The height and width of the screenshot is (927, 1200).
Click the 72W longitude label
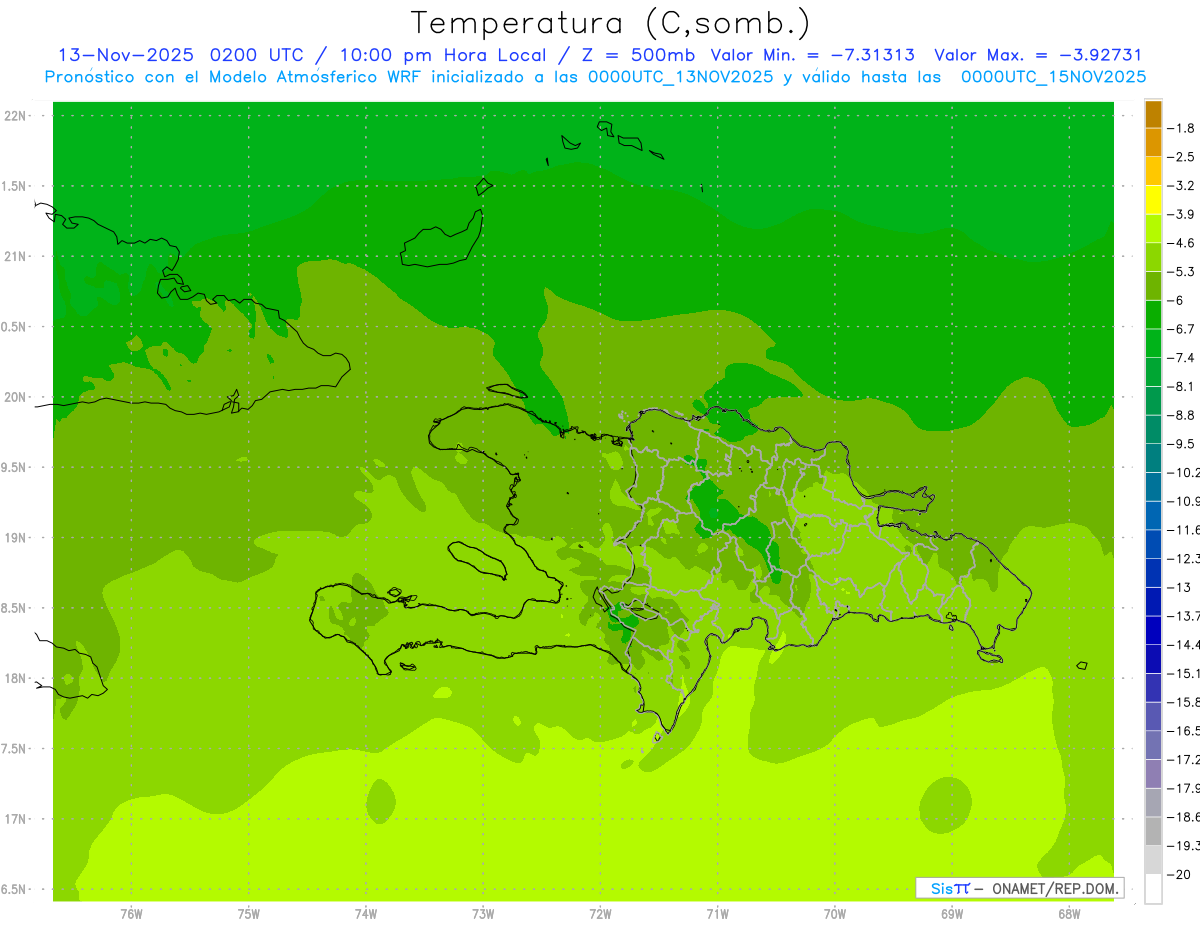click(600, 913)
